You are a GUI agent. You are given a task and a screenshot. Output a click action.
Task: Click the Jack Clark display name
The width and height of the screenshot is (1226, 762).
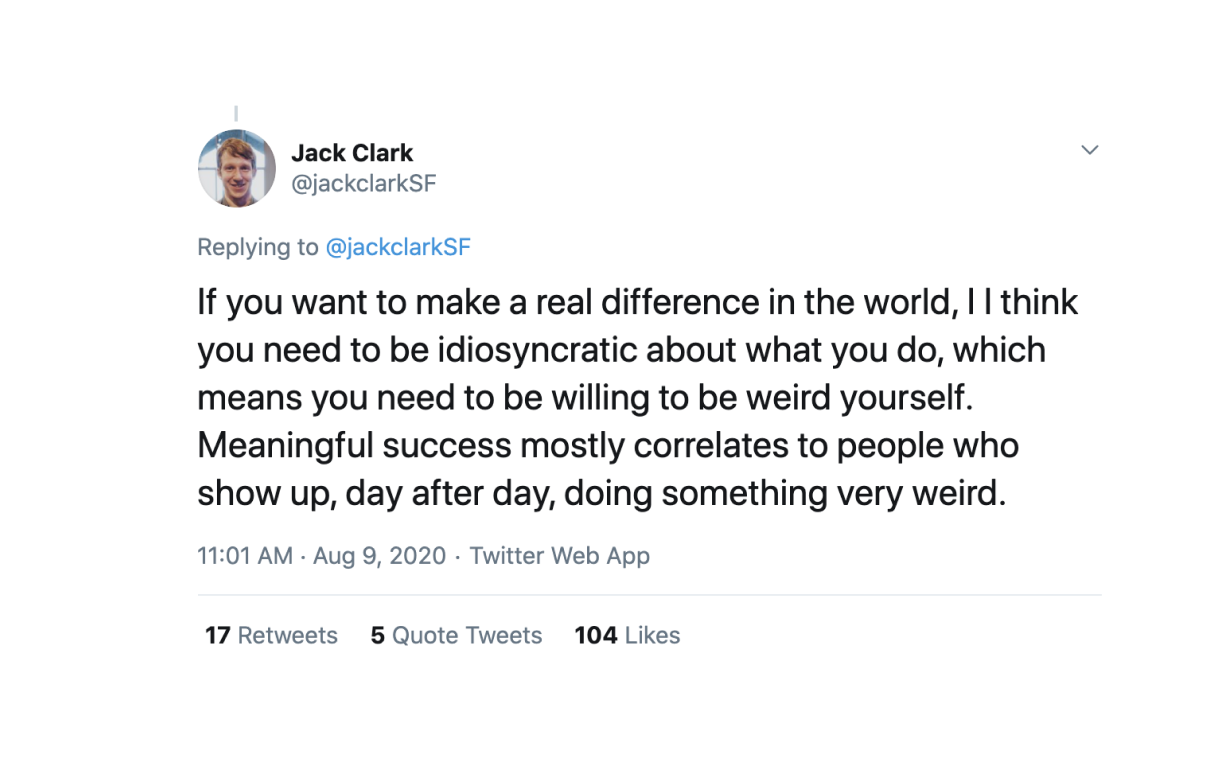(x=352, y=153)
